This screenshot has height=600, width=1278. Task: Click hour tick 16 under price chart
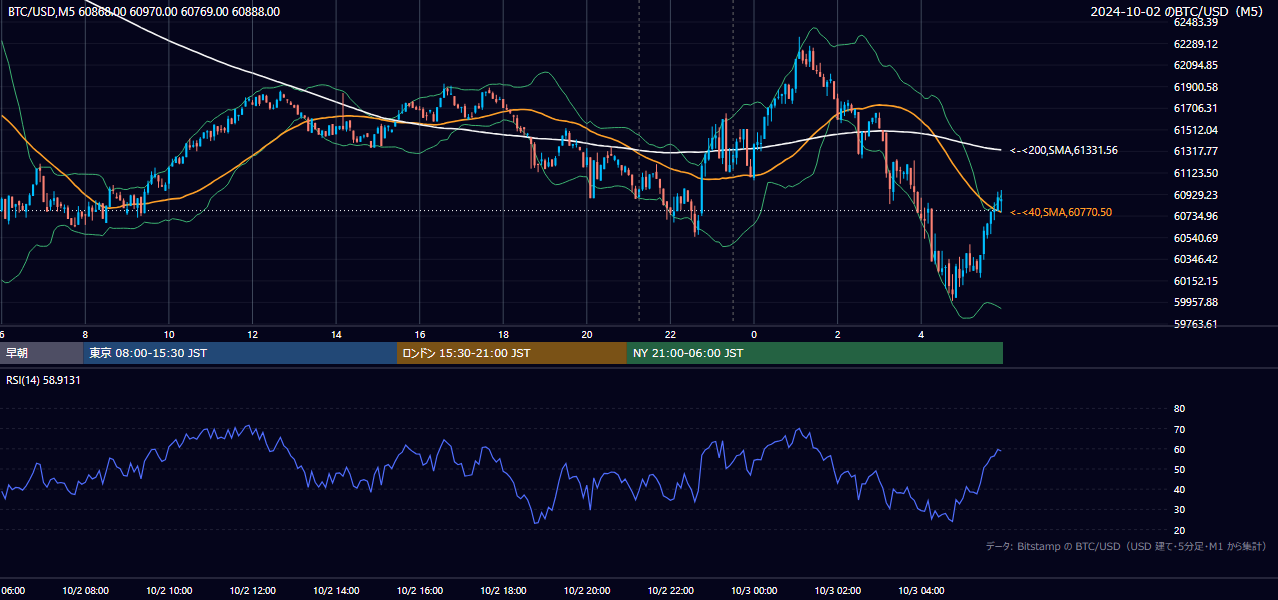tap(420, 334)
